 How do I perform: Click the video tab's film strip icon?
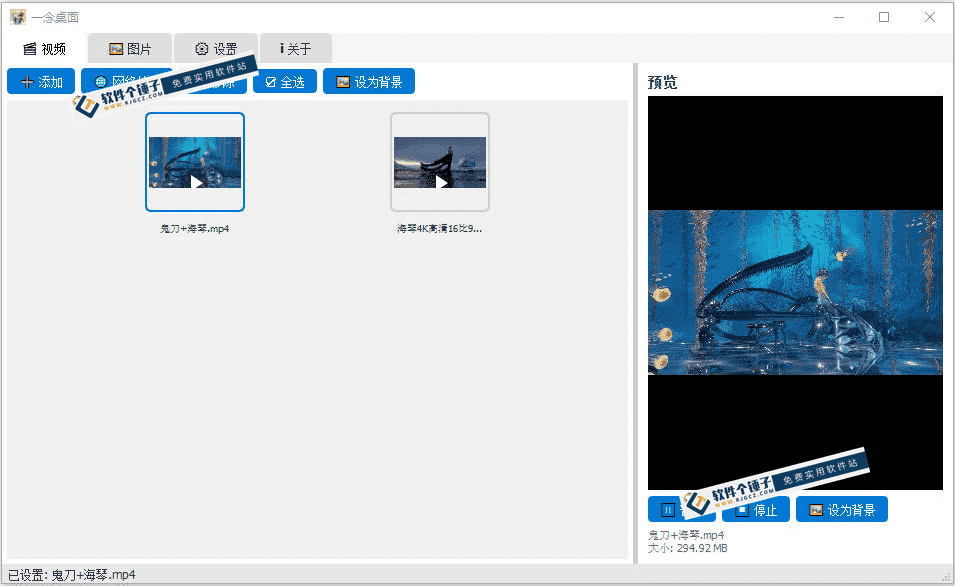27,47
